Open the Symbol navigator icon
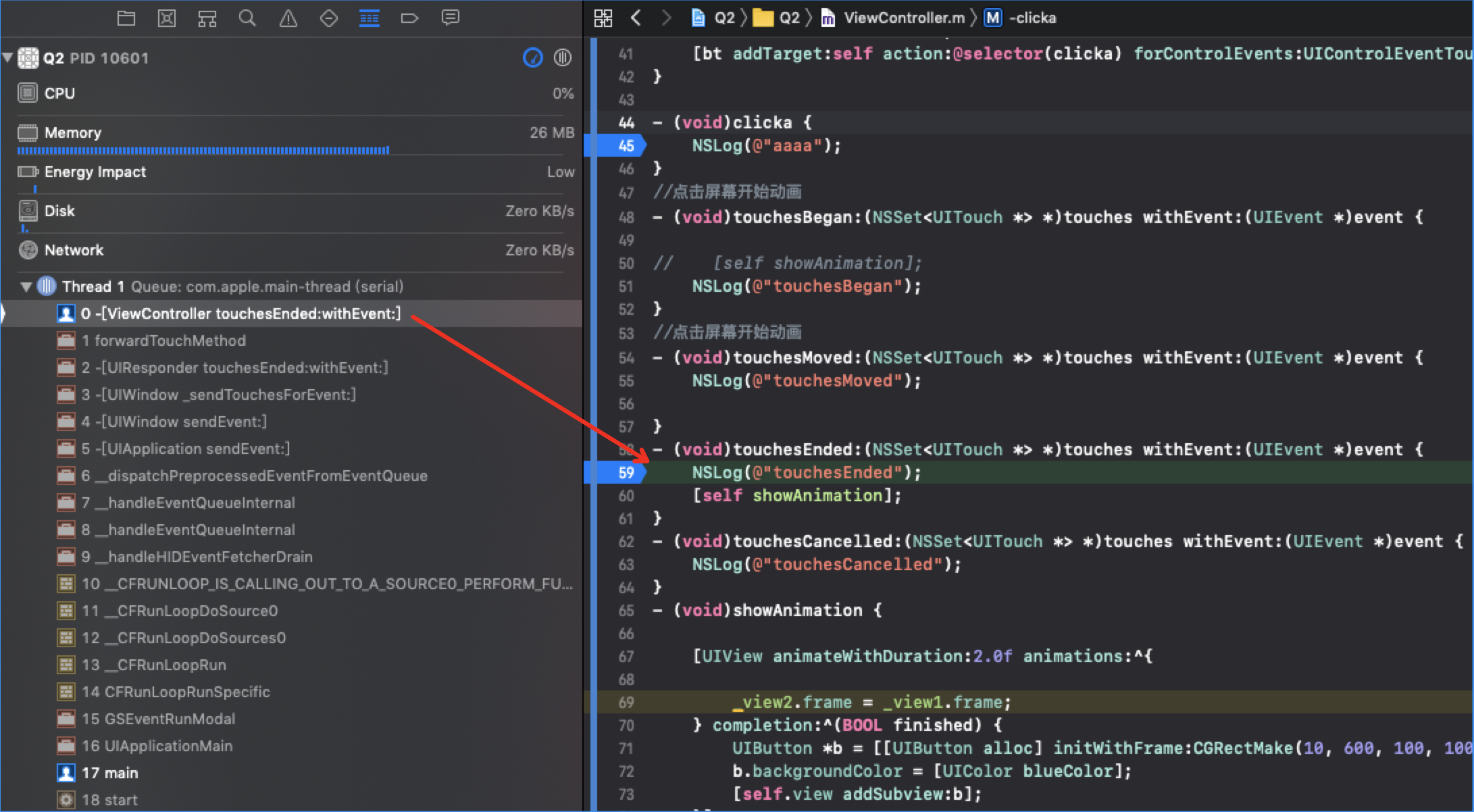 [207, 18]
